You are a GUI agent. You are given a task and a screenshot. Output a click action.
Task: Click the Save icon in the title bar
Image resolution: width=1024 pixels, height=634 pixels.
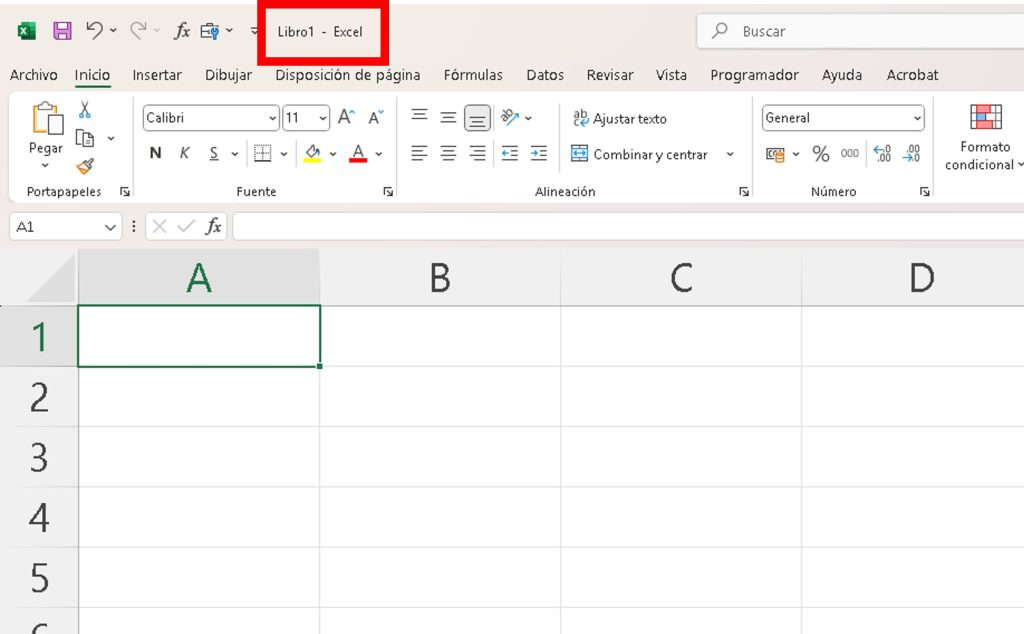[62, 31]
